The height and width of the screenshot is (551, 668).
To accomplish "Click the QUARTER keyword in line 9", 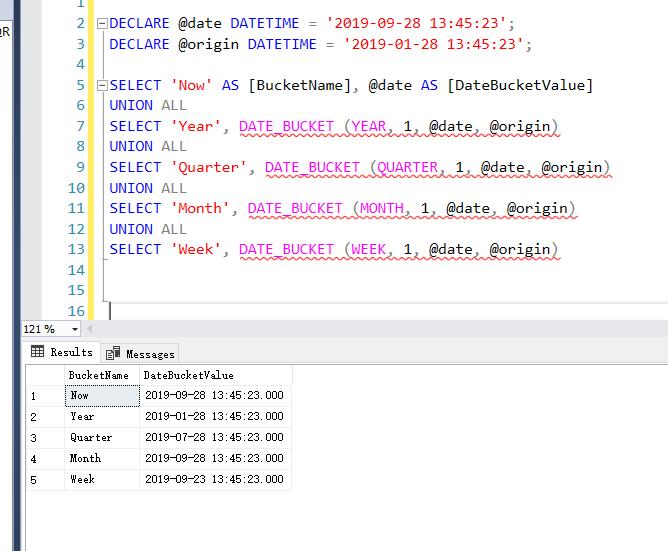I will tap(407, 167).
